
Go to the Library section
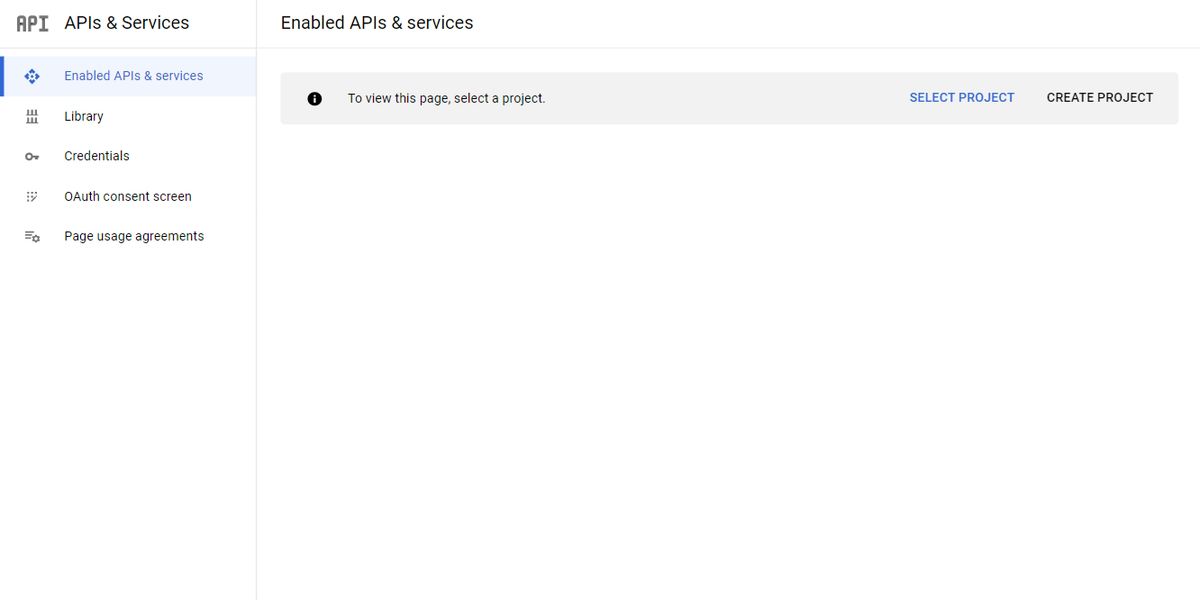128,116
